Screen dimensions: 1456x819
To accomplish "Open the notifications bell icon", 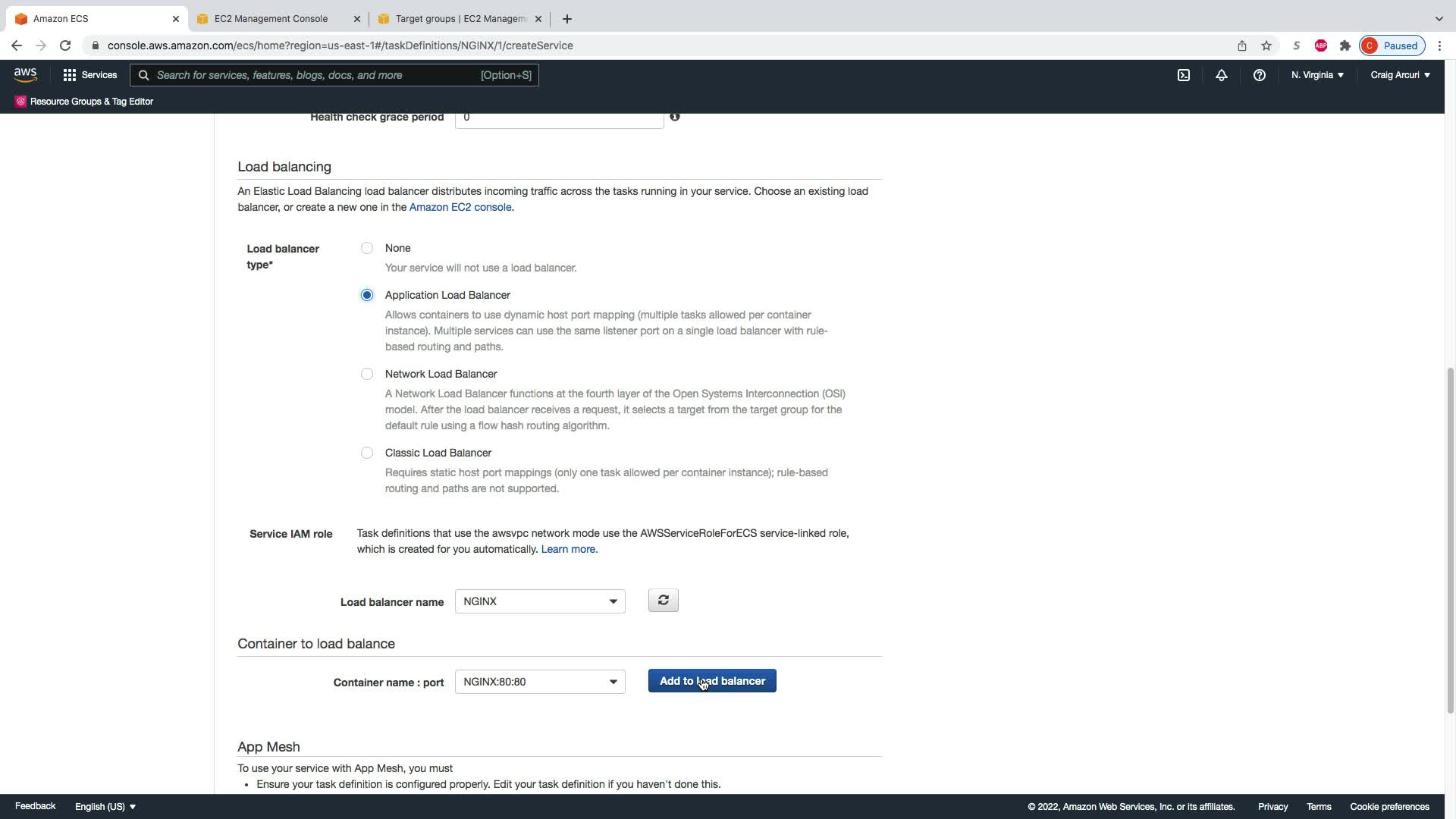I will [x=1221, y=75].
